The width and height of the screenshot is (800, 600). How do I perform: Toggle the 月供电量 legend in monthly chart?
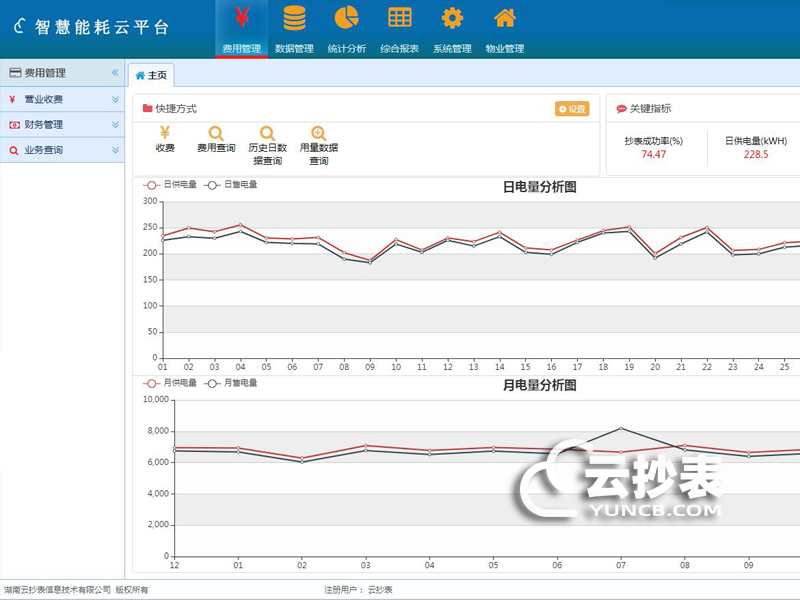pyautogui.click(x=180, y=382)
